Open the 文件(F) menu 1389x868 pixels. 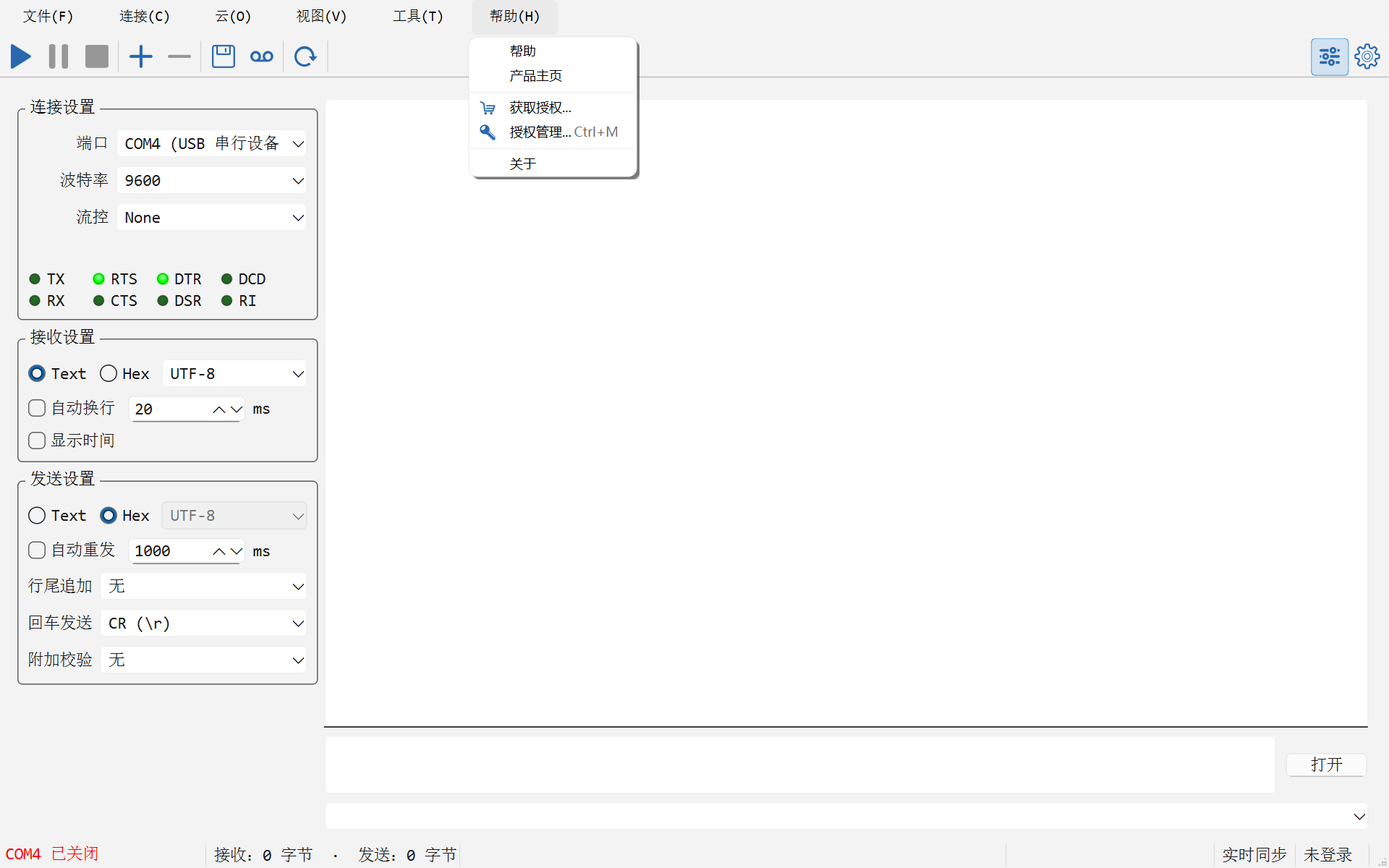(48, 17)
